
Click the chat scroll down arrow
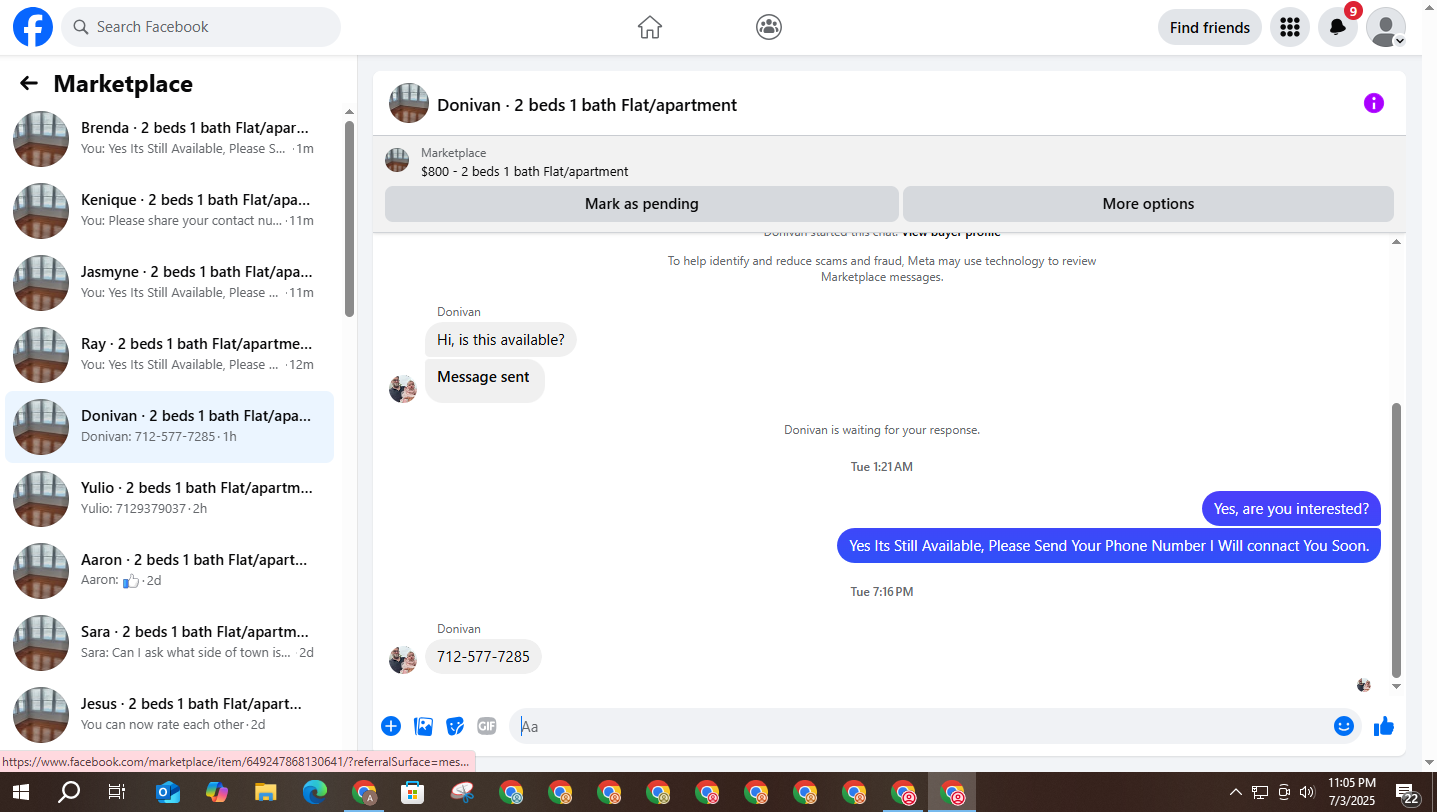1397,687
